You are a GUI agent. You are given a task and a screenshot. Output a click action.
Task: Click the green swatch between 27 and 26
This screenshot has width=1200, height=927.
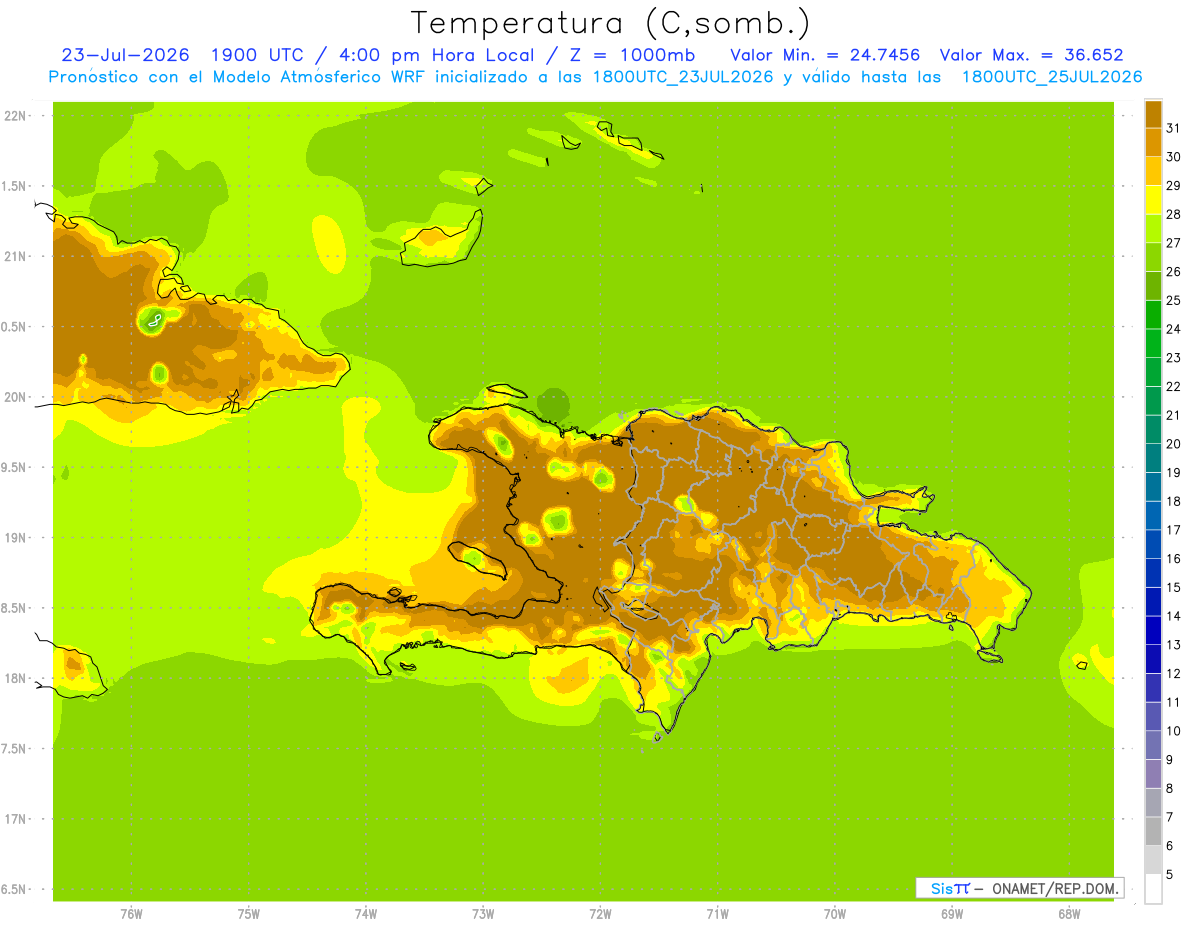pos(1153,257)
